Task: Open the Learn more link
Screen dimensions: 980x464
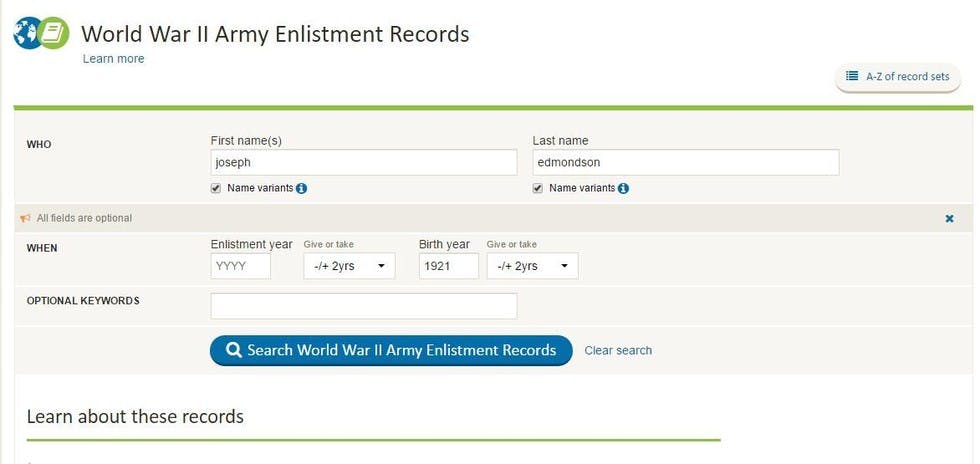Action: tap(113, 59)
